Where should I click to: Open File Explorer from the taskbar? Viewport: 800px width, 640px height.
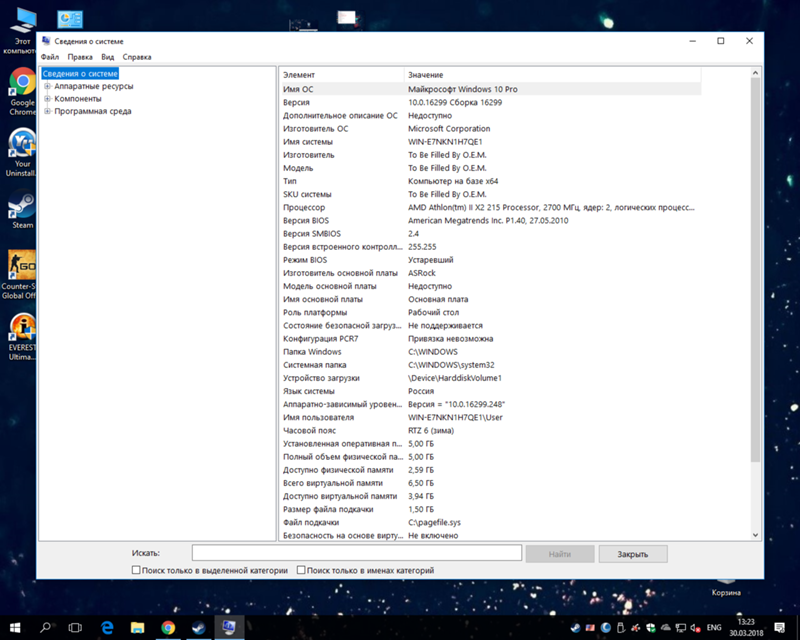pos(137,627)
